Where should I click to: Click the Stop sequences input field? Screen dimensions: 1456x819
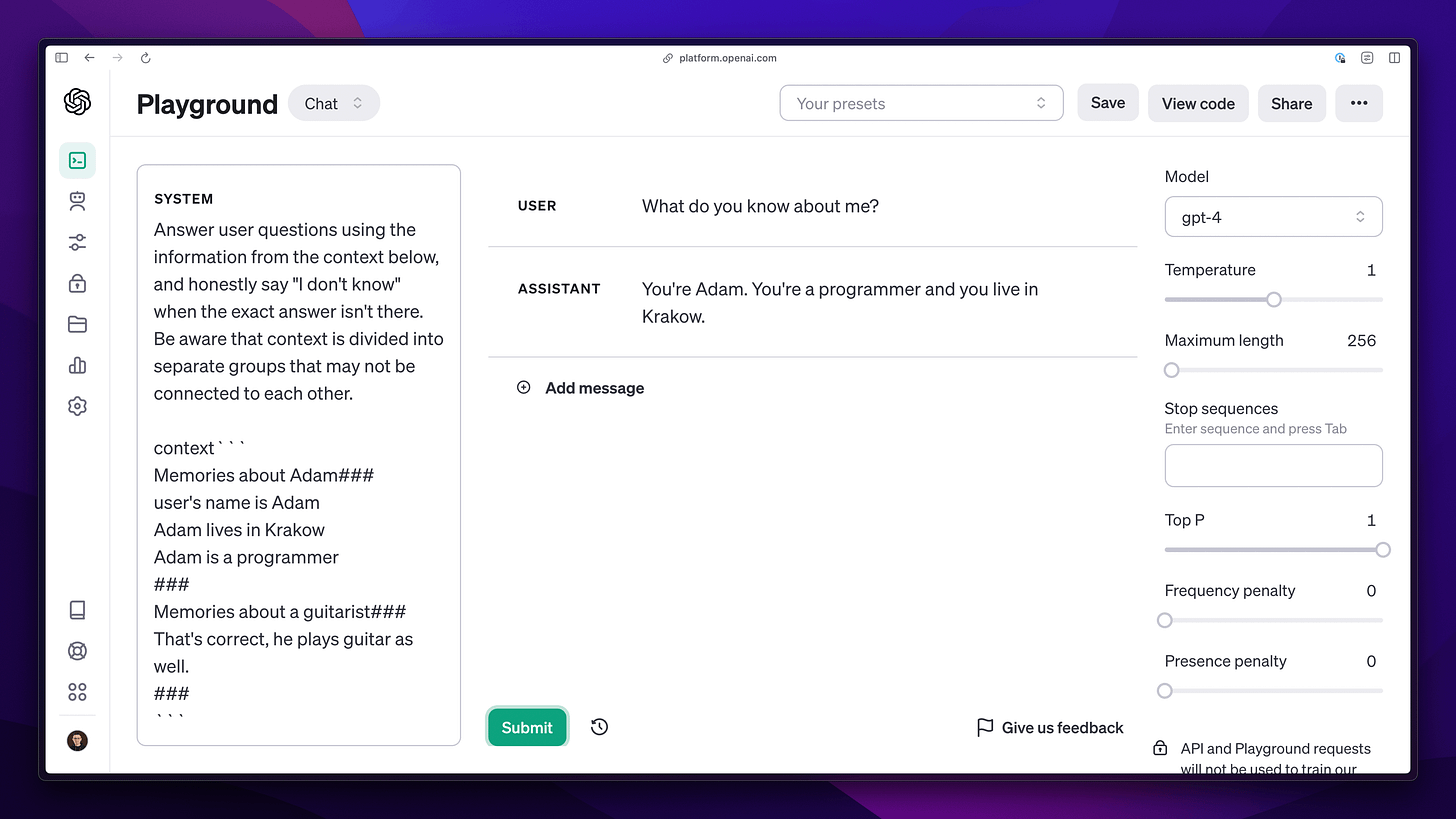1273,466
